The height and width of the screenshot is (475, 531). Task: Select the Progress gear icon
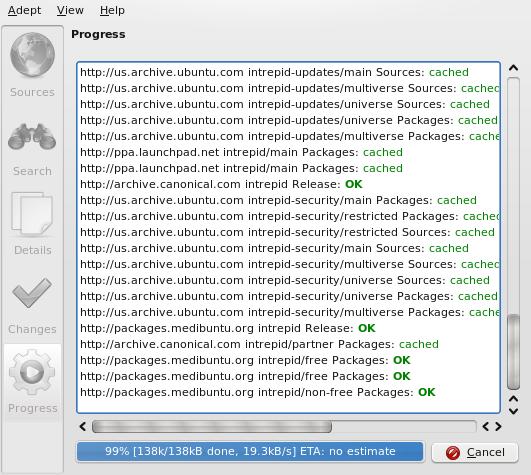tap(32, 372)
